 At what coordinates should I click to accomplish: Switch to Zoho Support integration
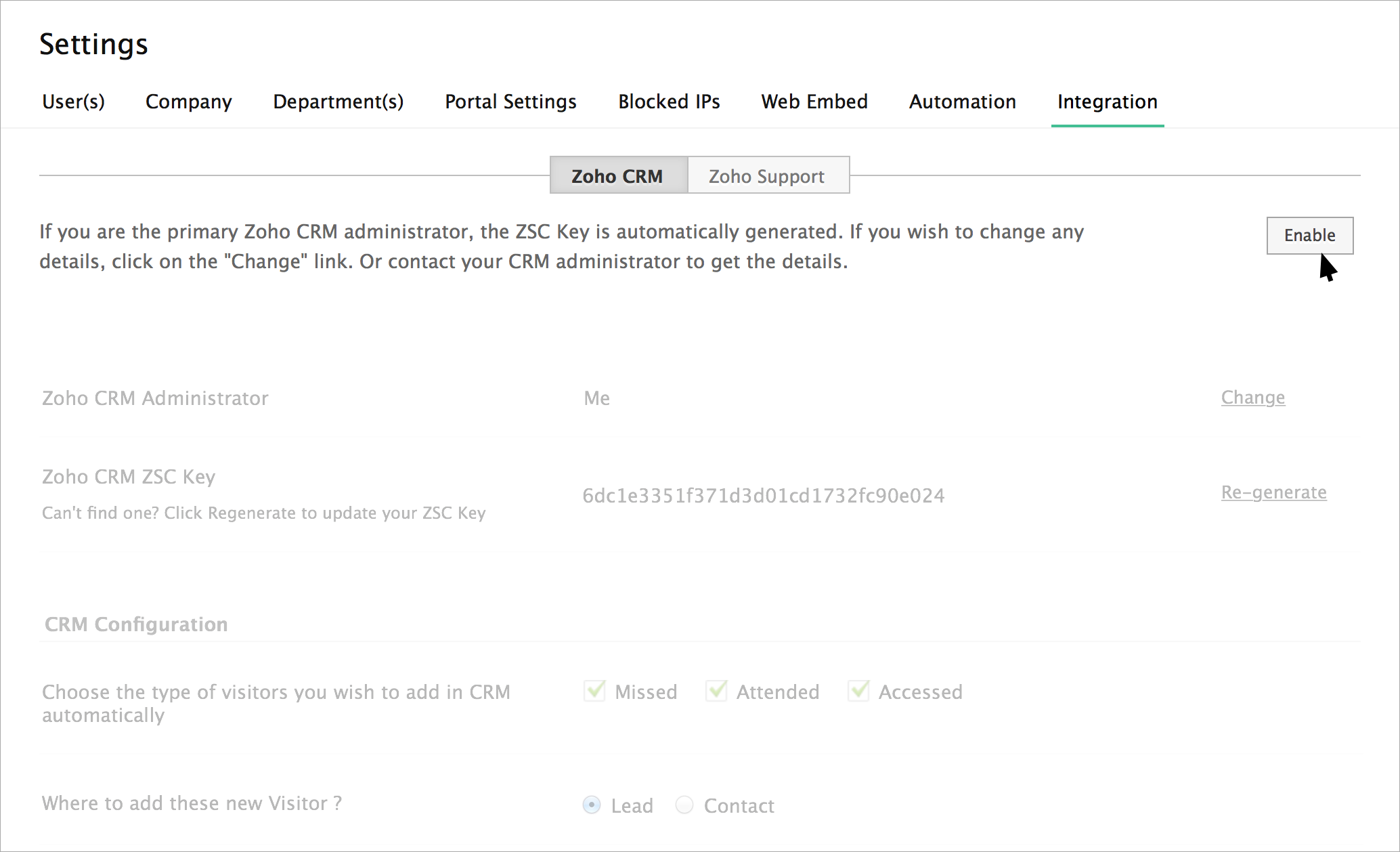pos(767,176)
